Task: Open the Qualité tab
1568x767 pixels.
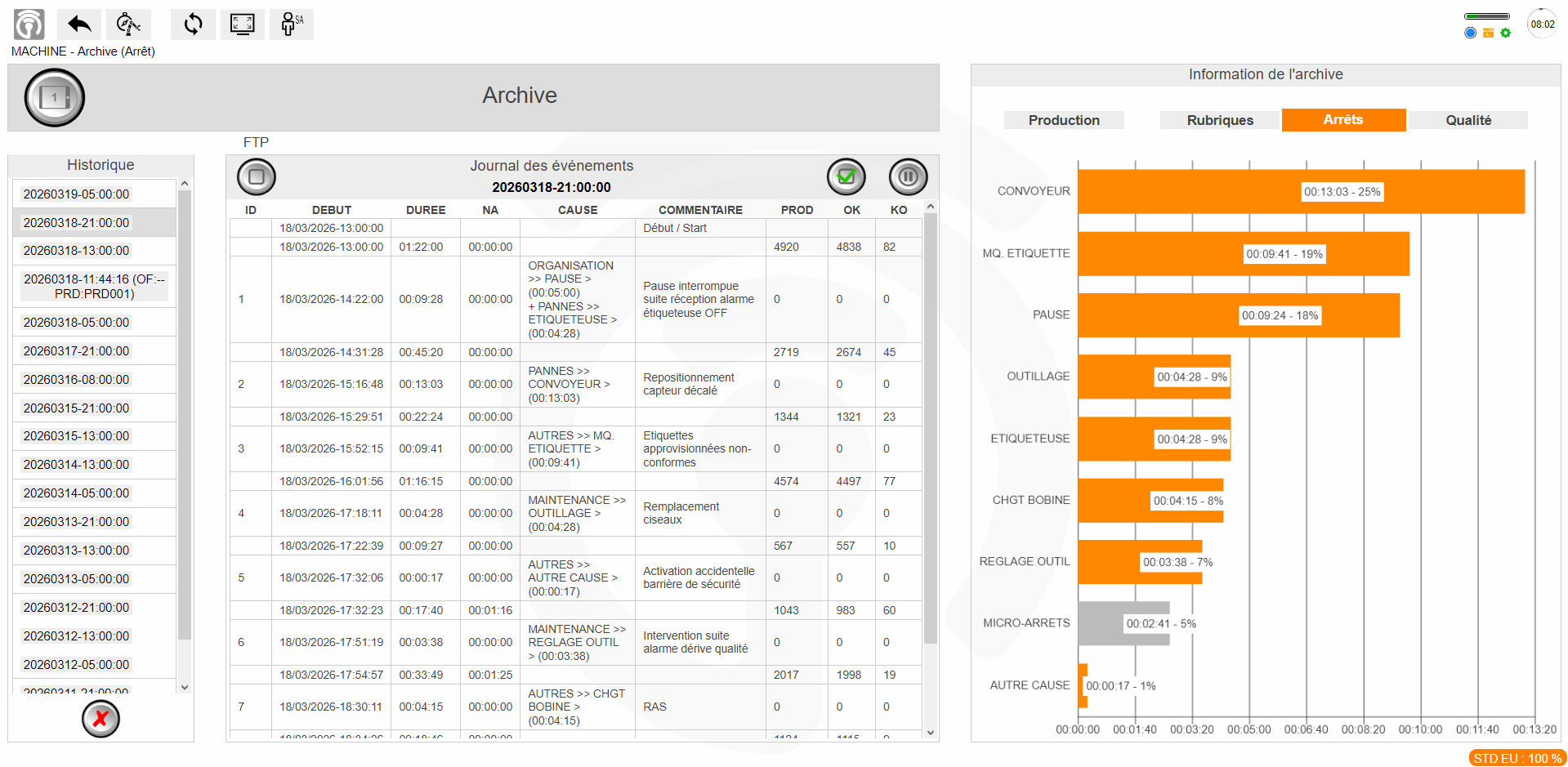Action: [1467, 120]
